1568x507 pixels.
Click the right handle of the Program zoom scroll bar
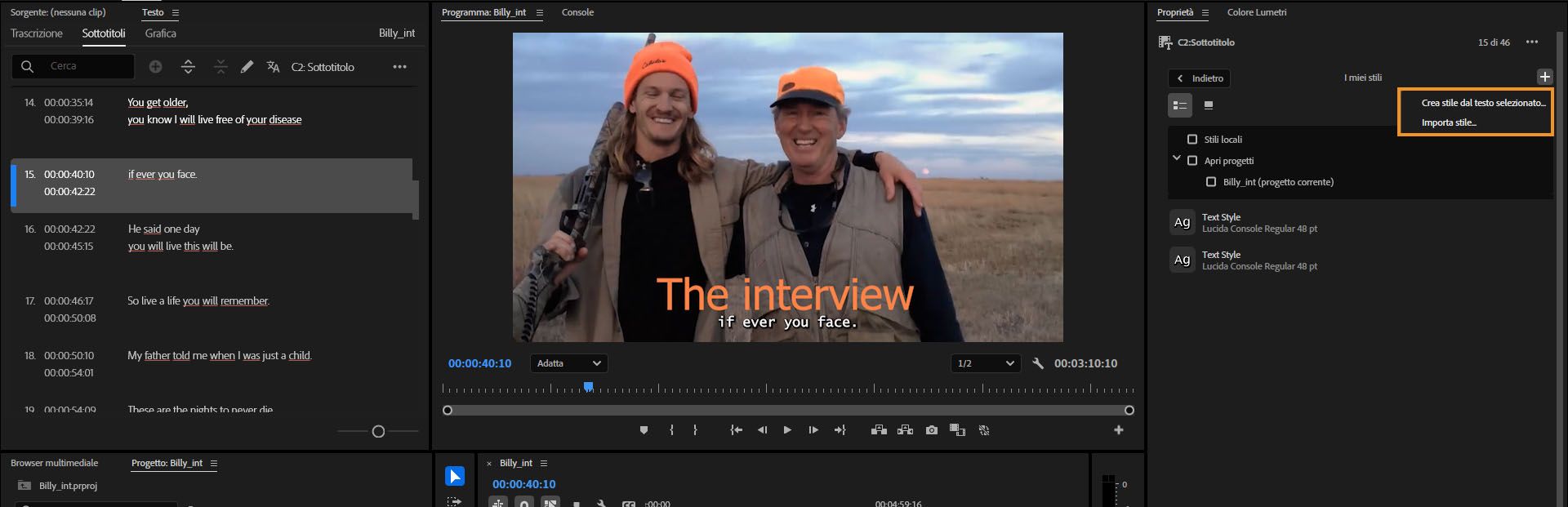(1129, 411)
